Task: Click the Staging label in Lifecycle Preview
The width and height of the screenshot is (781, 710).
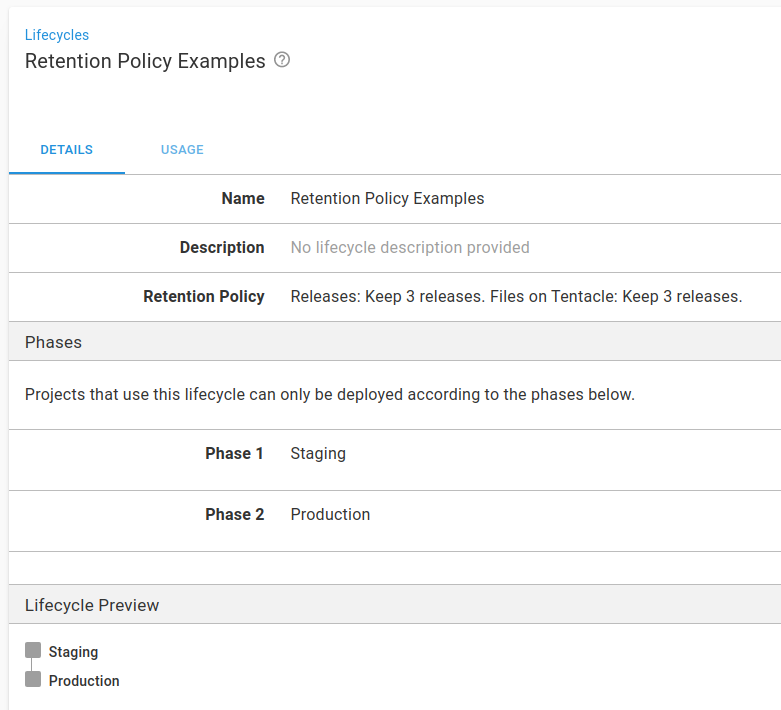Action: 73,652
